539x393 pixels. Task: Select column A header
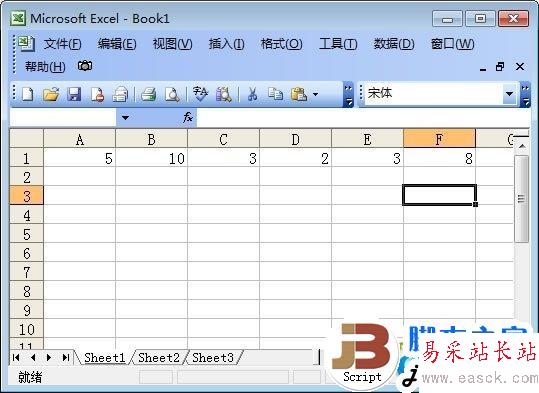click(80, 139)
